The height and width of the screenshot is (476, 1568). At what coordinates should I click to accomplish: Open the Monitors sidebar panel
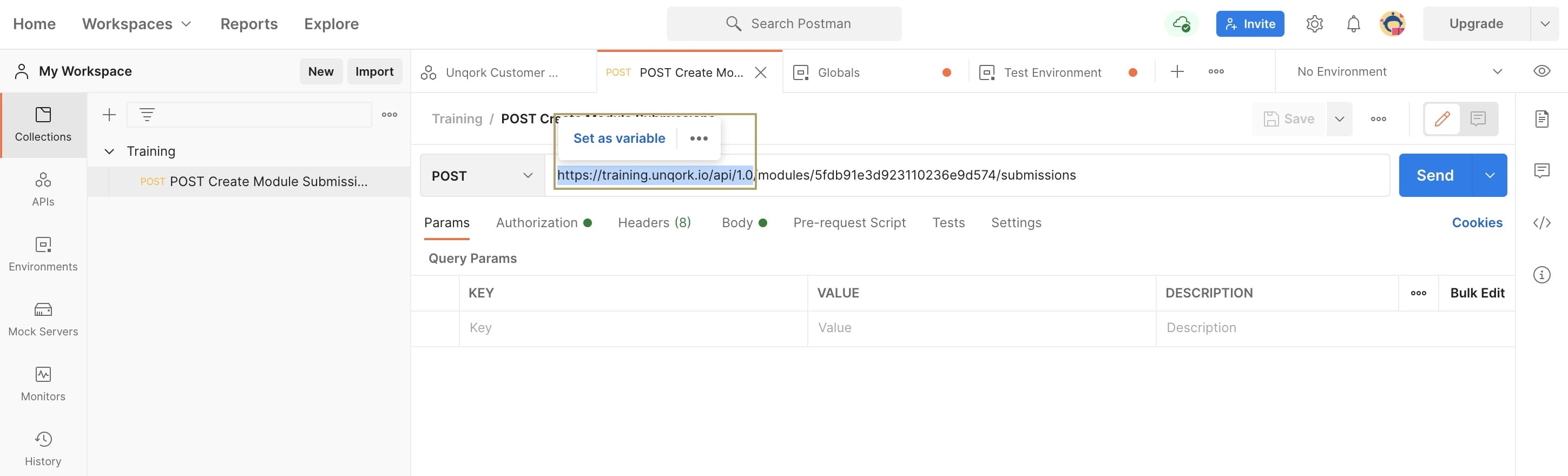point(43,384)
